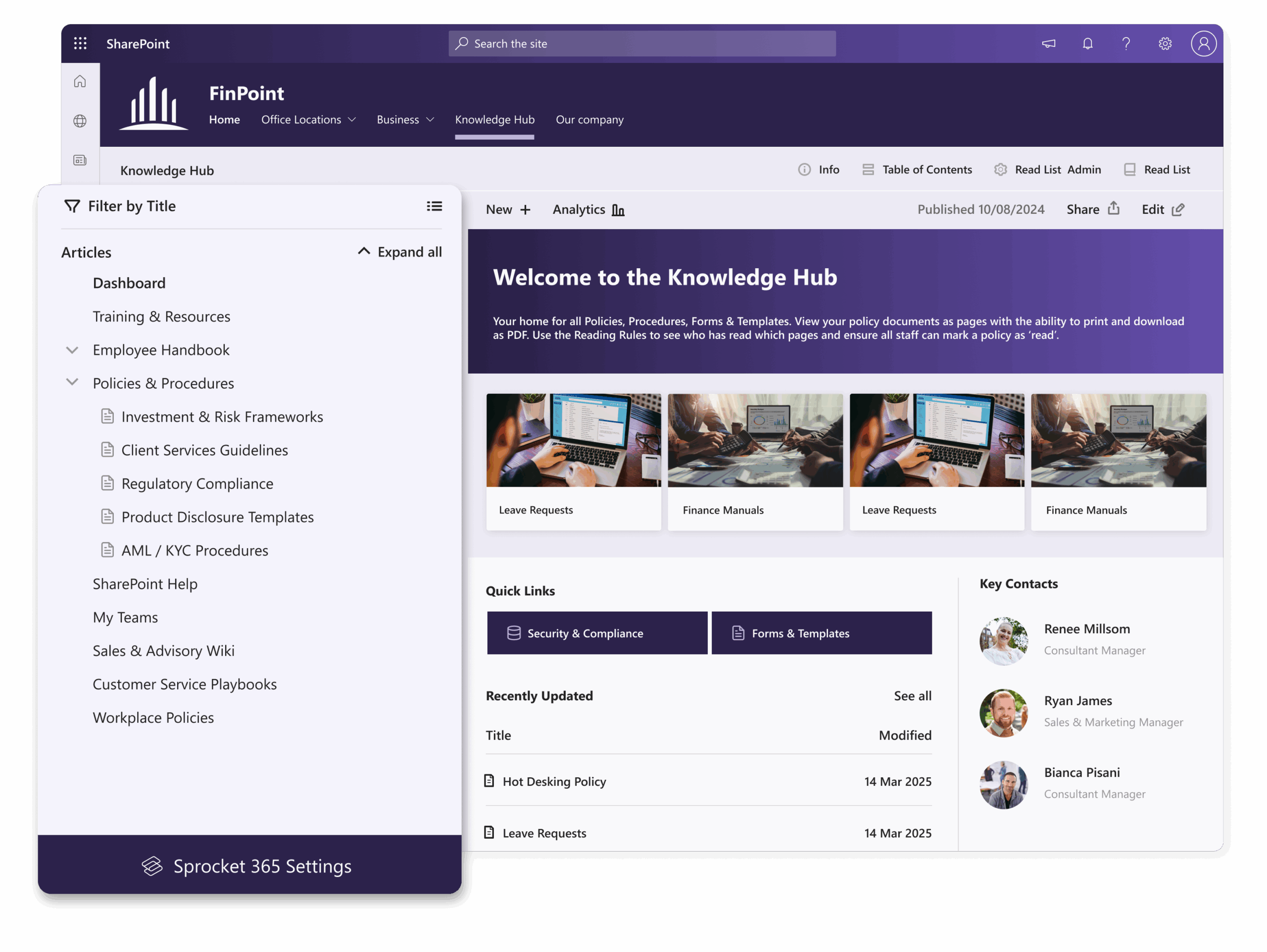Click the notification bell icon
This screenshot has height=952, width=1267.
click(x=1087, y=43)
